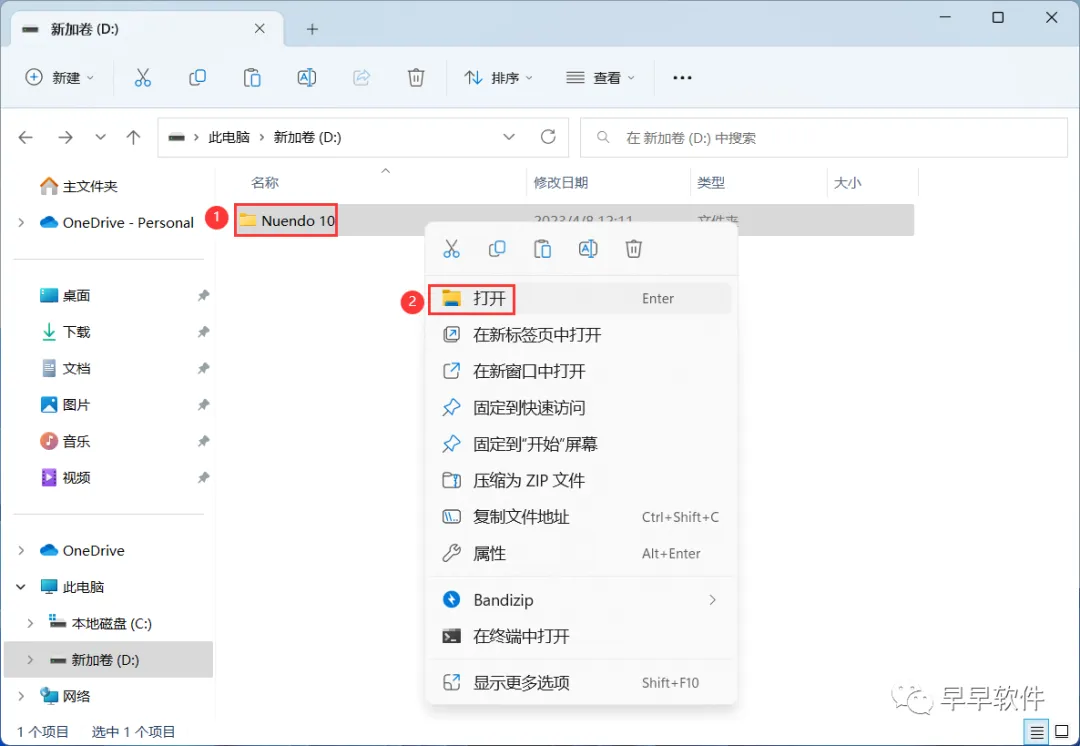Viewport: 1080px width, 746px height.
Task: Click the Copy icon in the toolbar
Action: click(x=198, y=78)
